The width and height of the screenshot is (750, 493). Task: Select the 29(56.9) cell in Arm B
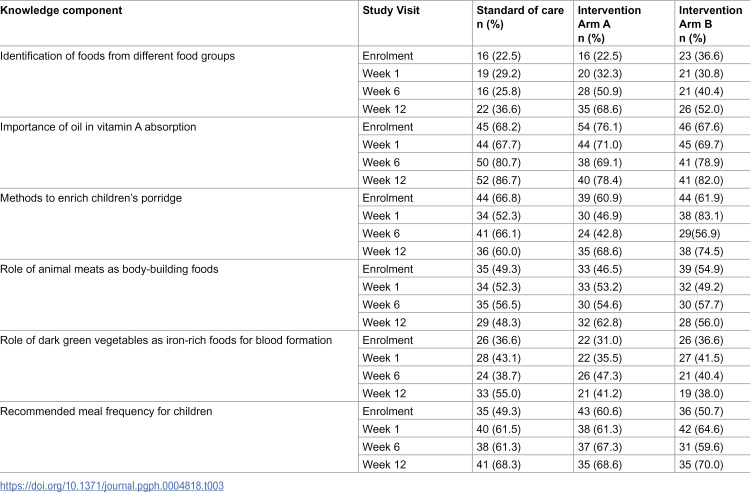coord(699,234)
